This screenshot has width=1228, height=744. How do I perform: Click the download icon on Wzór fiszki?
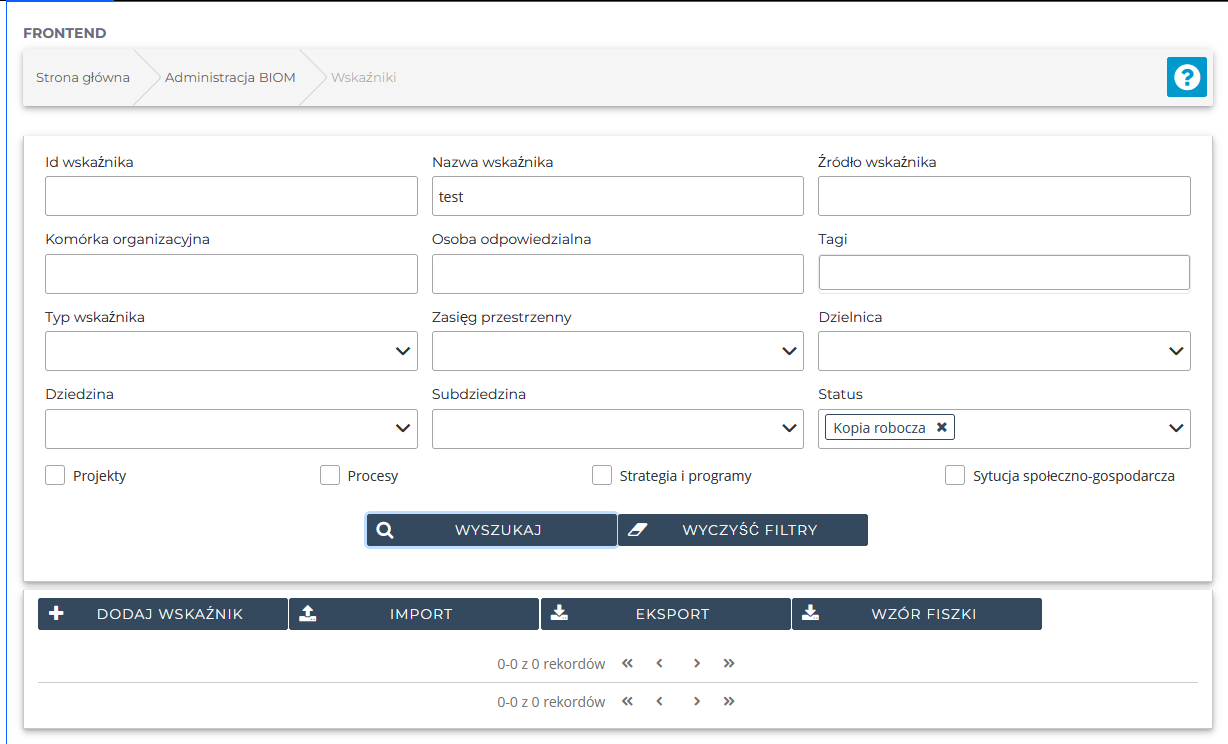pyautogui.click(x=811, y=614)
